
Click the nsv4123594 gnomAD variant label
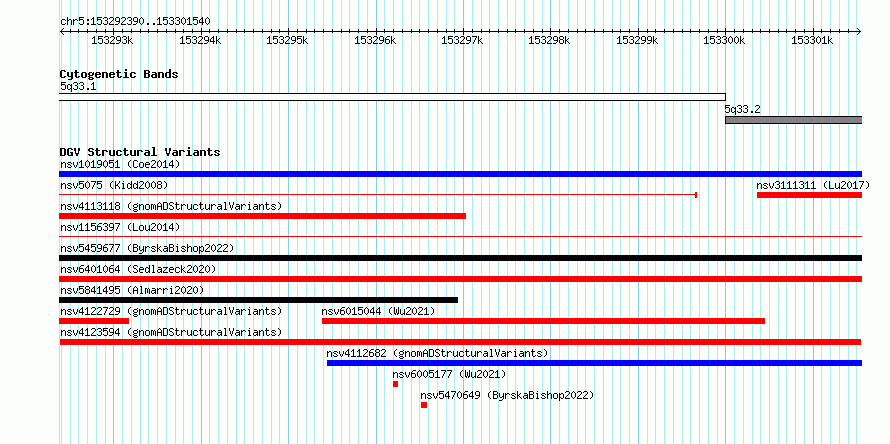click(x=171, y=332)
